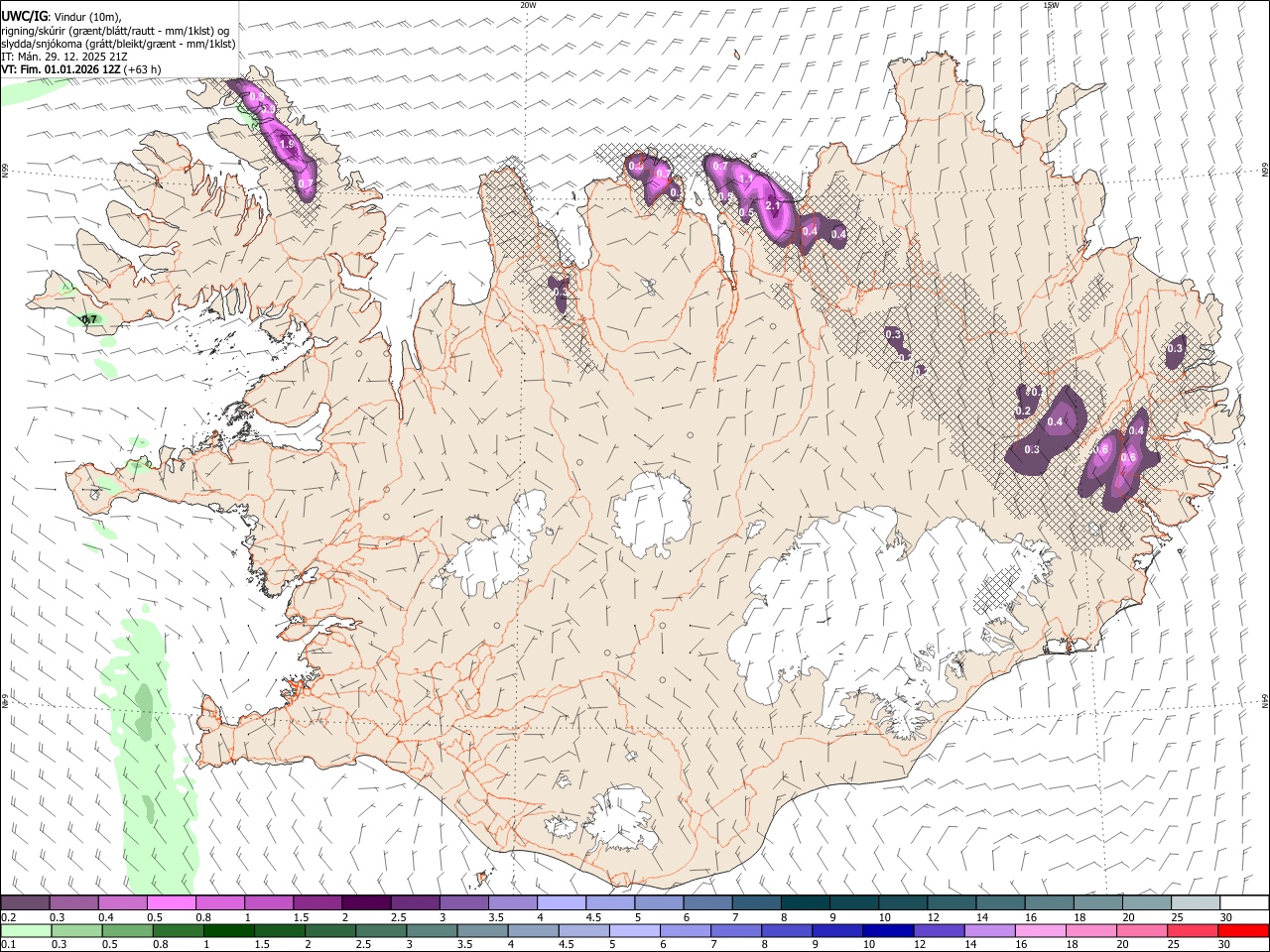Click the 1.9 snowfall value in the Westfjords
1270x952 pixels.
click(x=288, y=145)
